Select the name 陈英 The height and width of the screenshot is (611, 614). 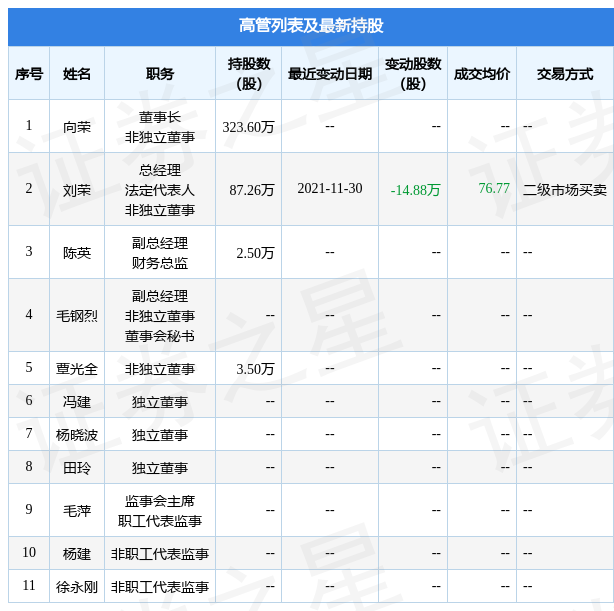[x=77, y=253]
